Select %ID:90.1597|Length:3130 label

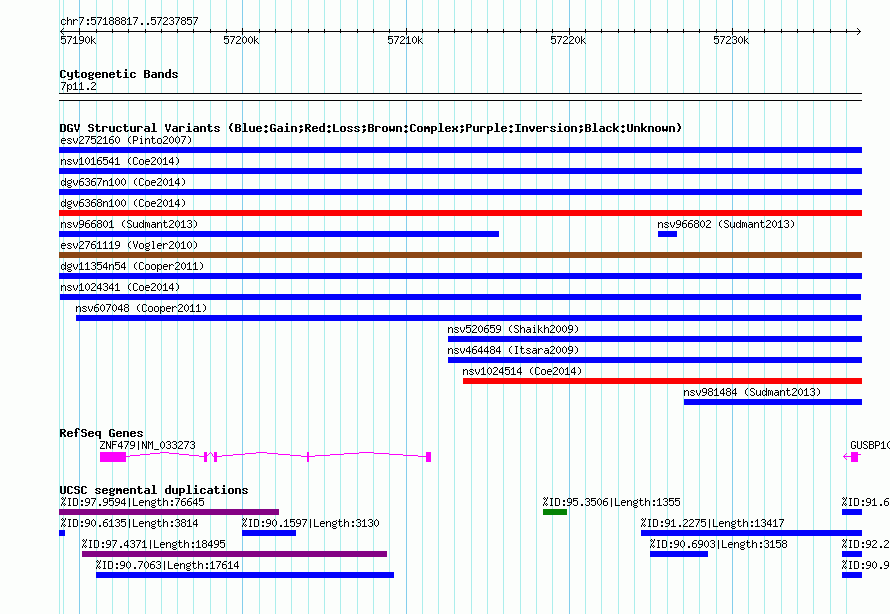pyautogui.click(x=310, y=523)
